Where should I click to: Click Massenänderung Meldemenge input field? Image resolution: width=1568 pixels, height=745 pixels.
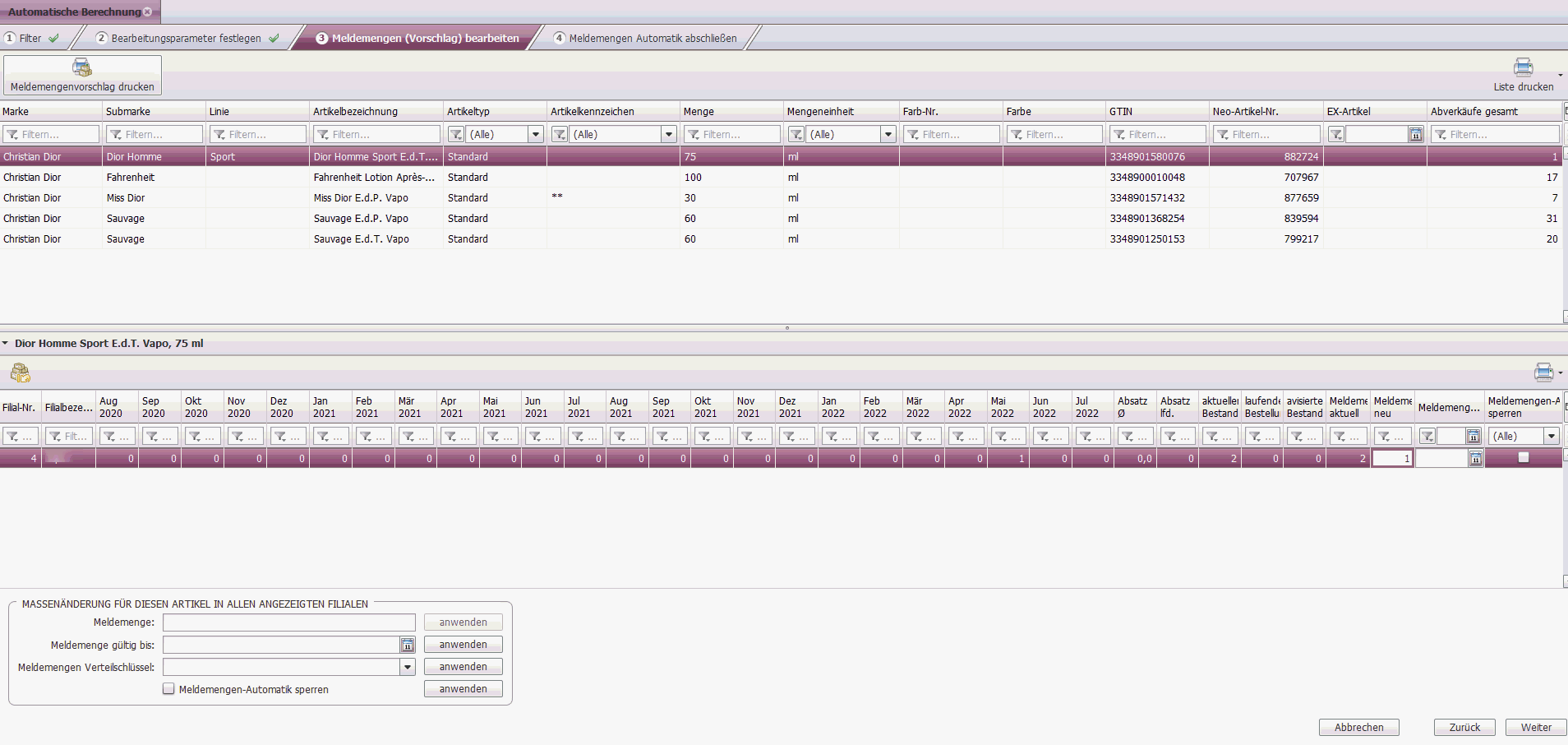tap(289, 622)
